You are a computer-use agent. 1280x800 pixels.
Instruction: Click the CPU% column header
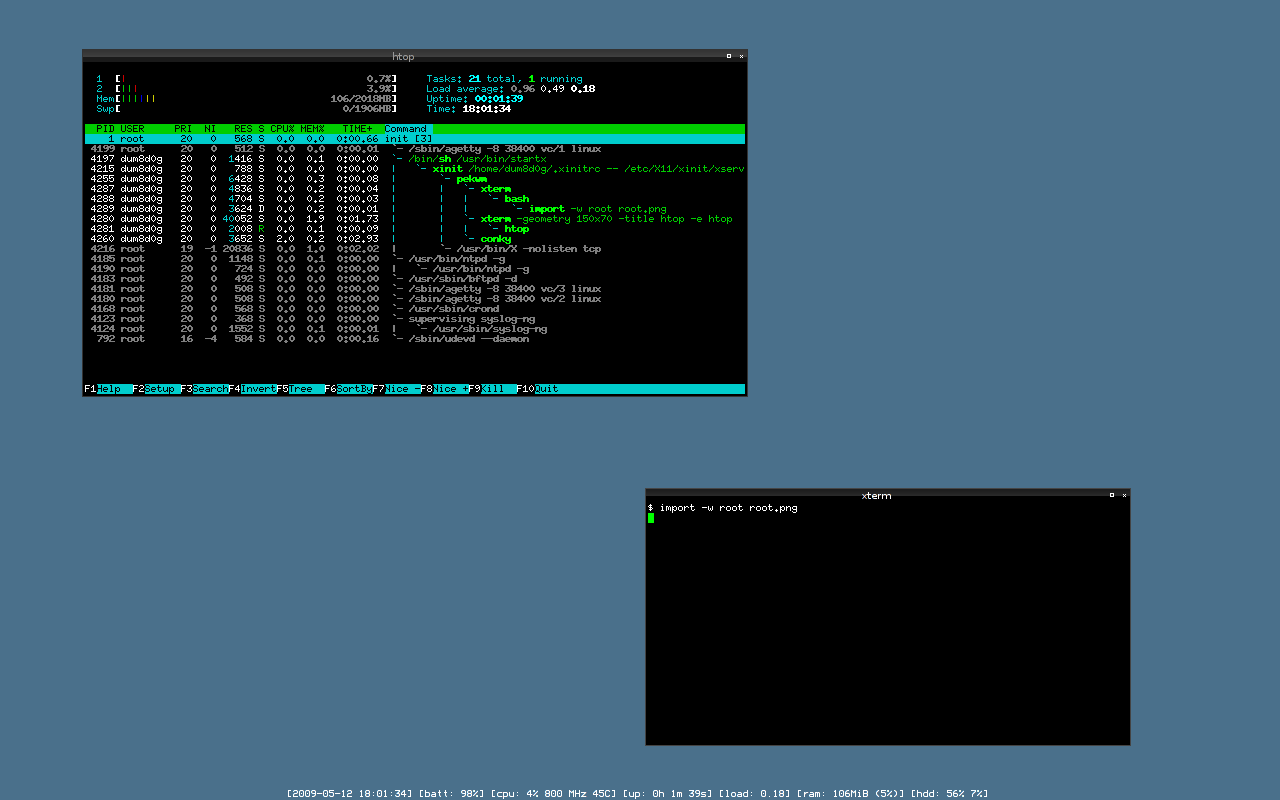[282, 129]
